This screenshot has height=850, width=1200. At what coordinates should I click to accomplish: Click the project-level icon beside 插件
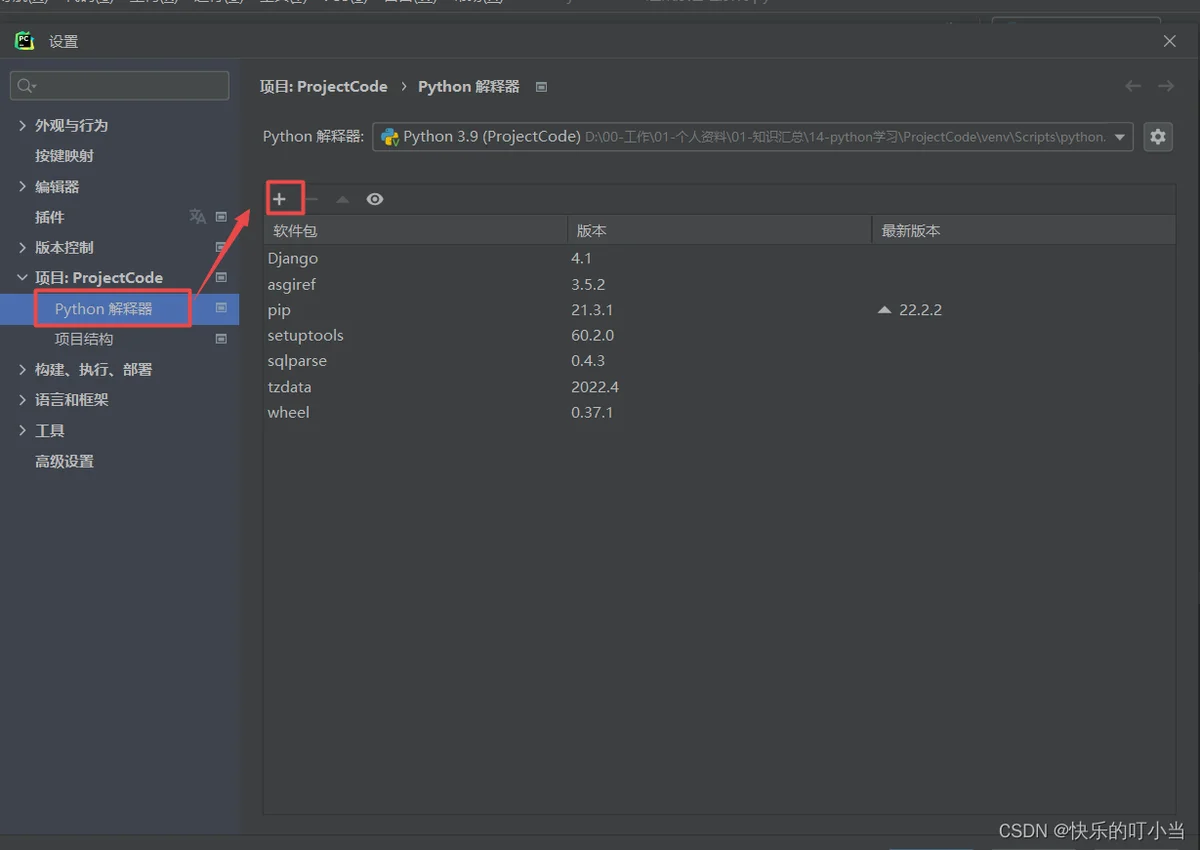221,216
